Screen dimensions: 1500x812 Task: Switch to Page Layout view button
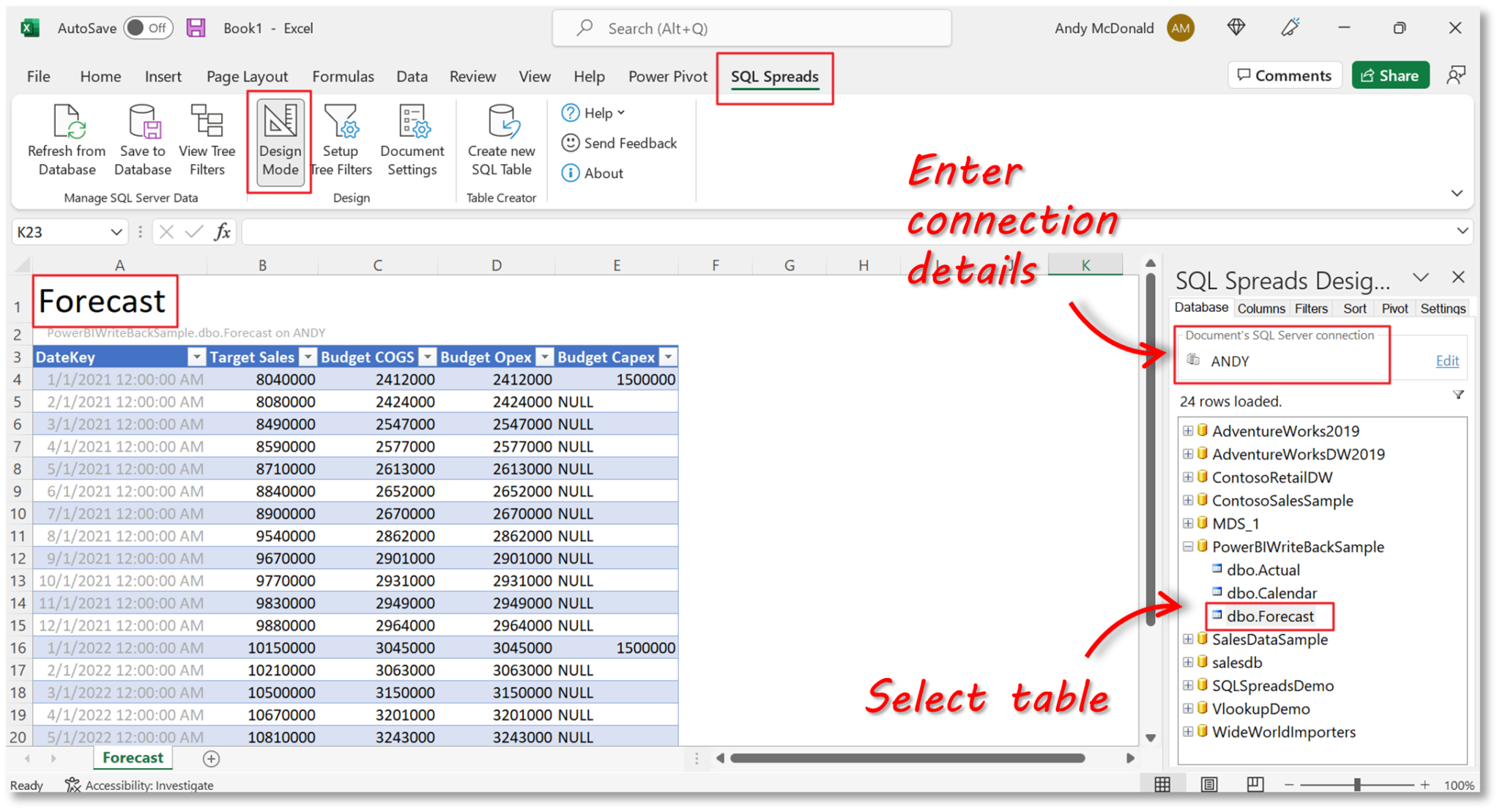[x=1208, y=784]
